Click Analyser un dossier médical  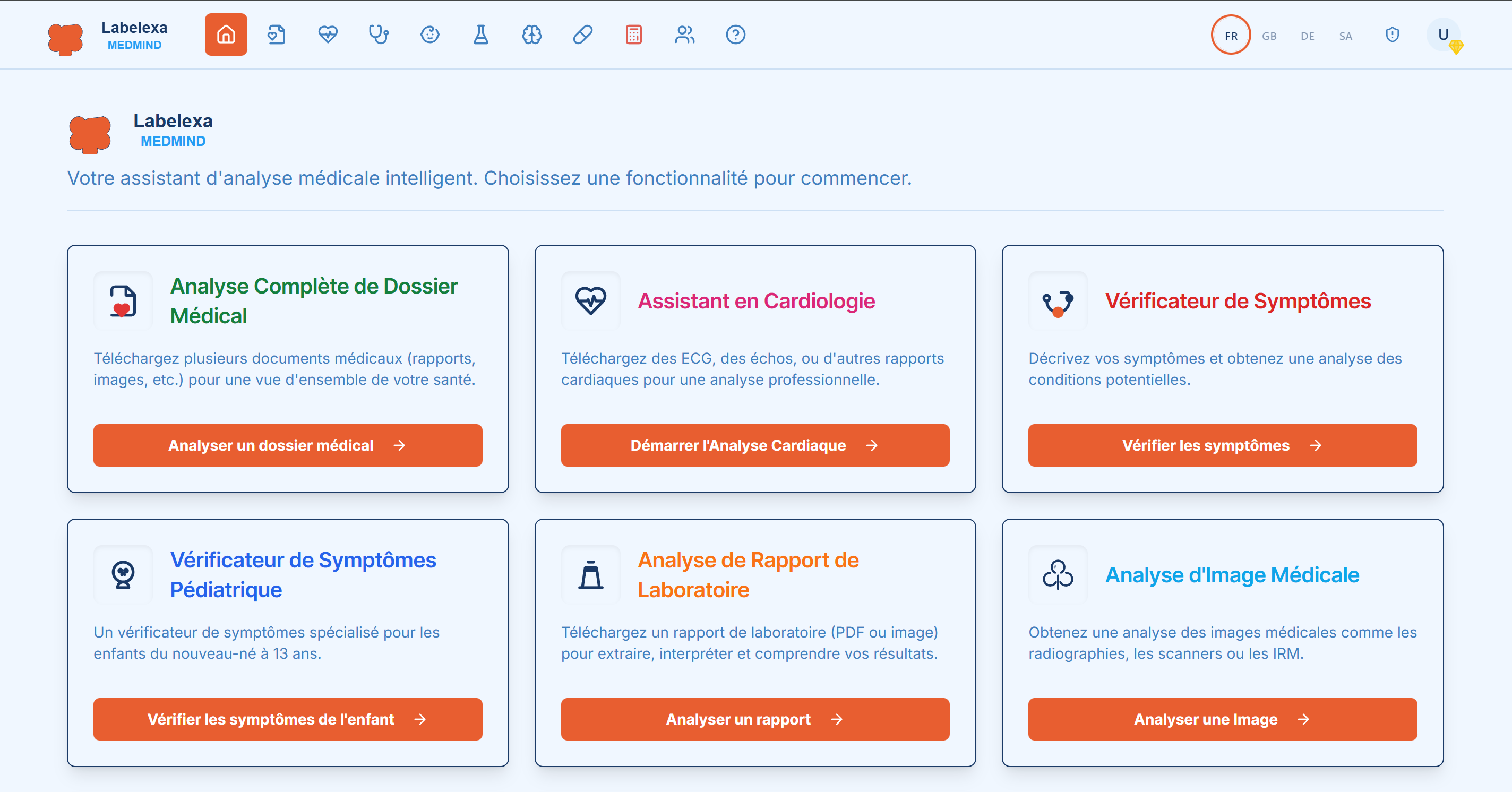click(288, 445)
